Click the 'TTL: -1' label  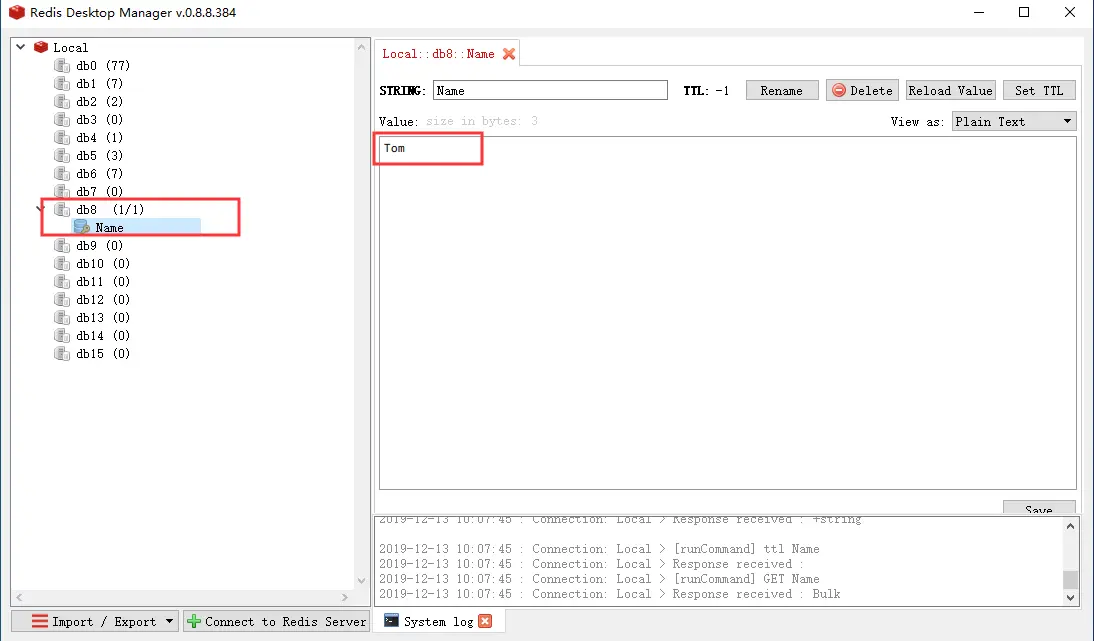706,91
